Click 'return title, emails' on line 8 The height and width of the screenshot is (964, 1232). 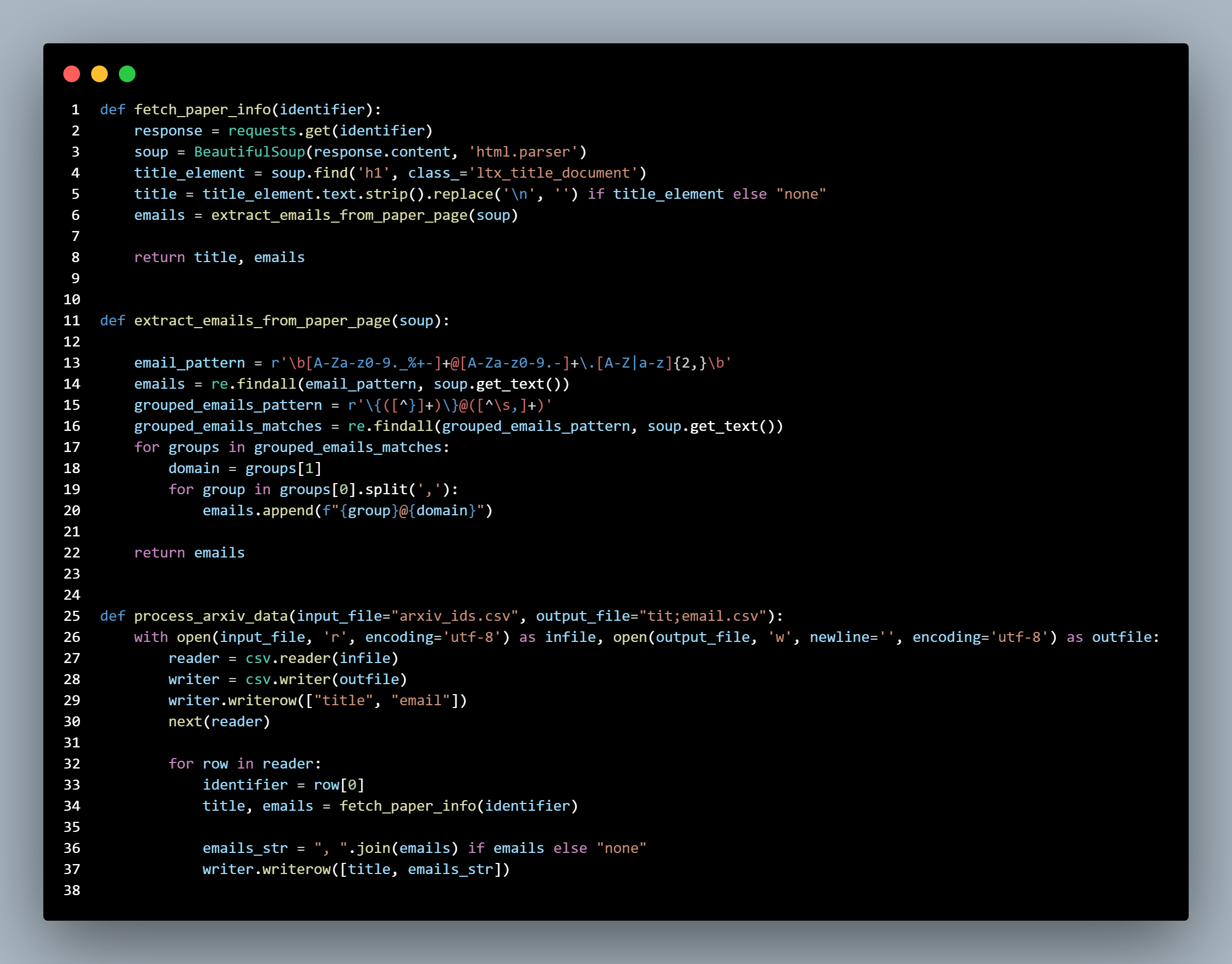[x=219, y=257]
